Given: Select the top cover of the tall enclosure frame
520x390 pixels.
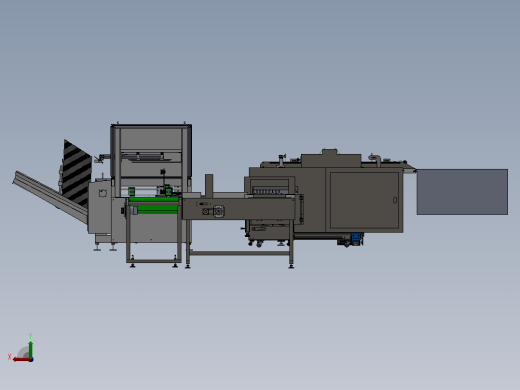Looking at the screenshot, I should pos(151,126).
